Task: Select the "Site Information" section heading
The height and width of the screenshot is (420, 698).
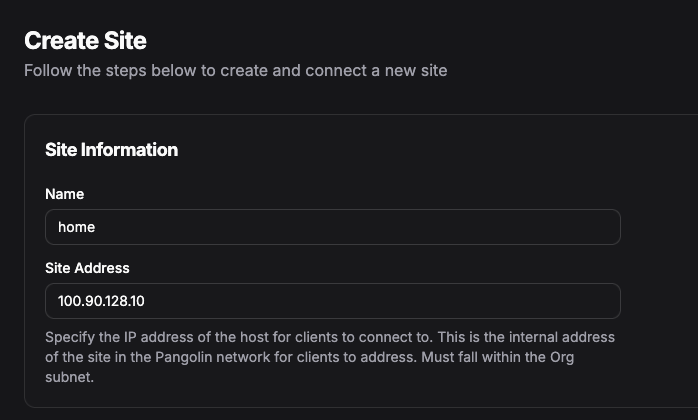Action: 111,150
